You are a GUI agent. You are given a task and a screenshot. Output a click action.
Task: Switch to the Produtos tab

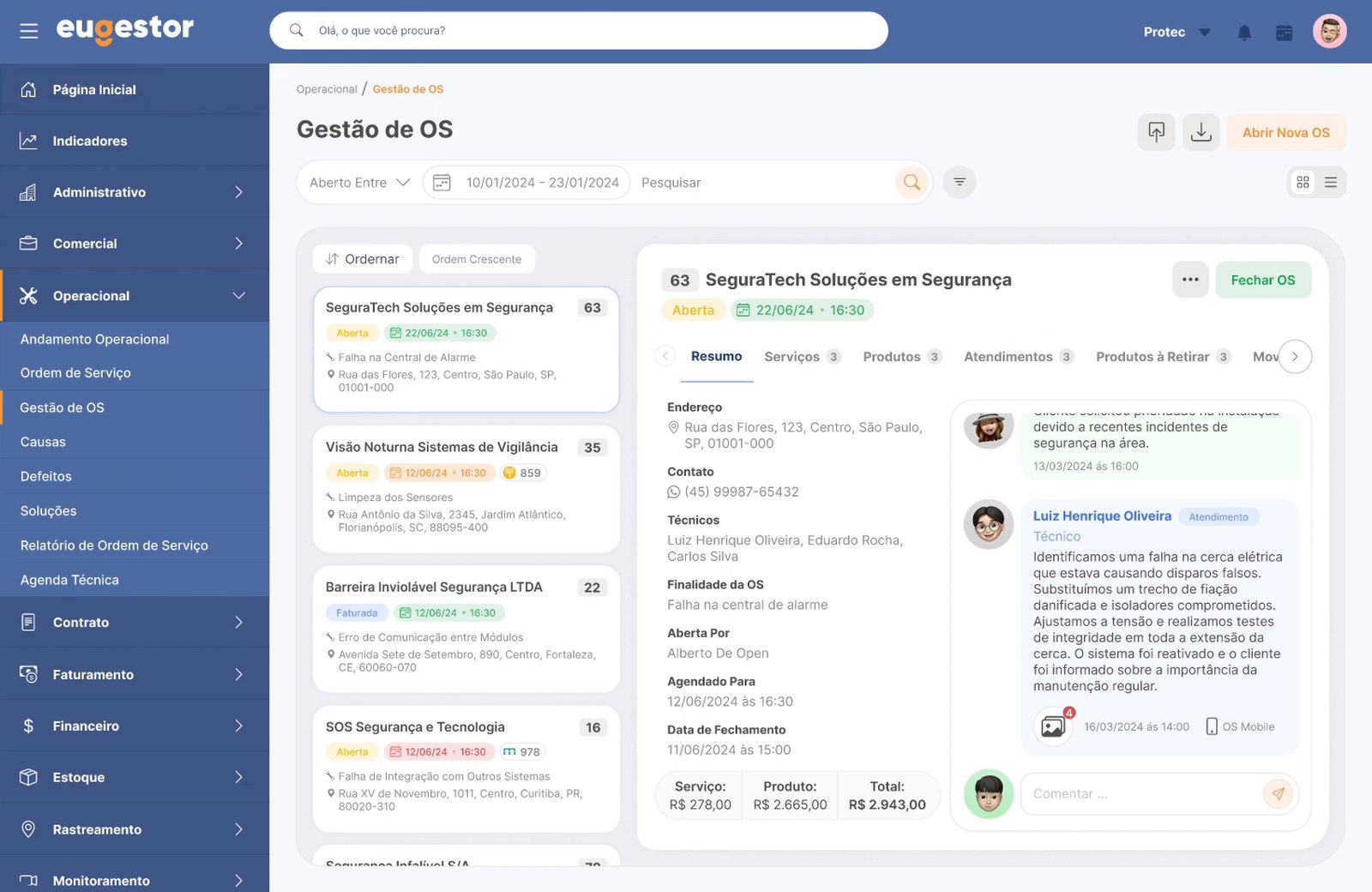902,357
